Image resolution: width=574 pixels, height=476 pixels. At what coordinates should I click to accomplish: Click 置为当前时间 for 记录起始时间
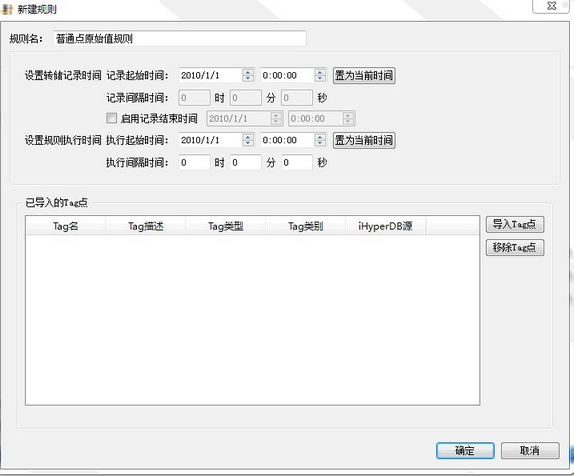coord(364,76)
